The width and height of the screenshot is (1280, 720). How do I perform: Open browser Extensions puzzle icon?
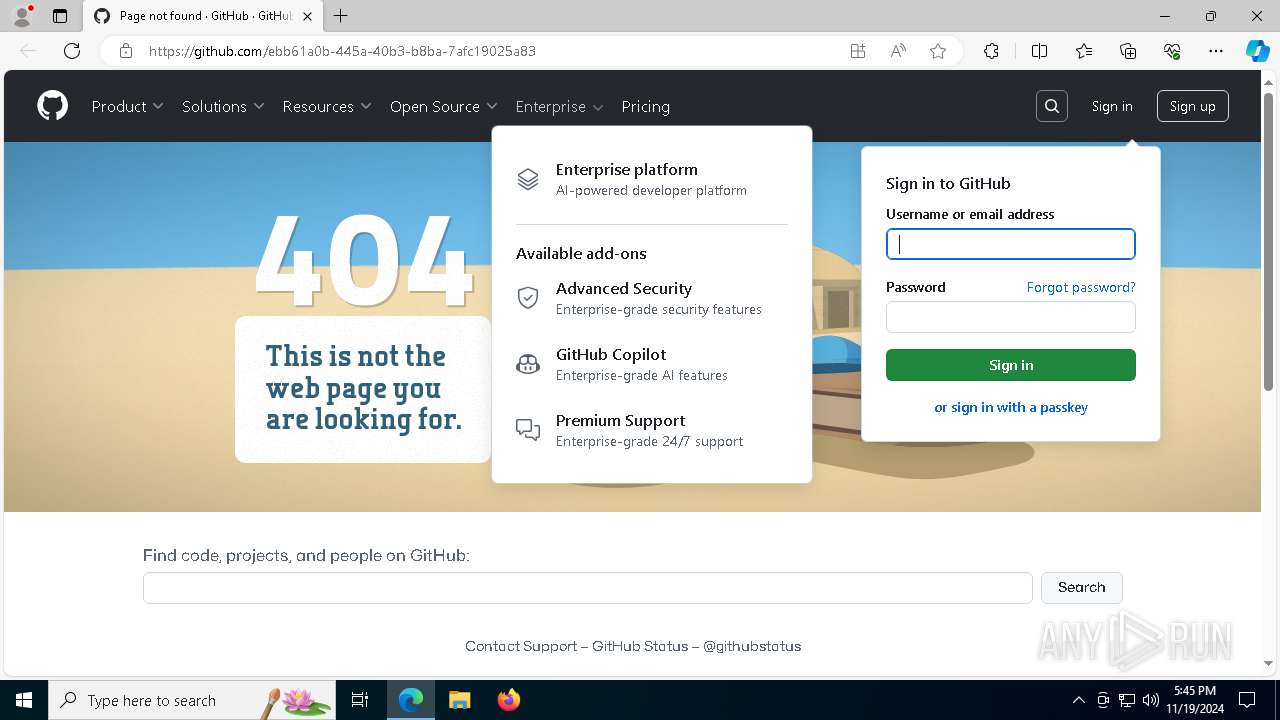(x=991, y=51)
